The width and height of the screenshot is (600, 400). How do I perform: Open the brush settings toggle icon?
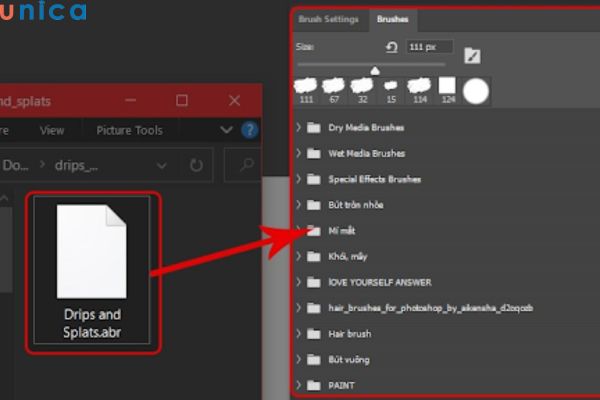pos(473,54)
